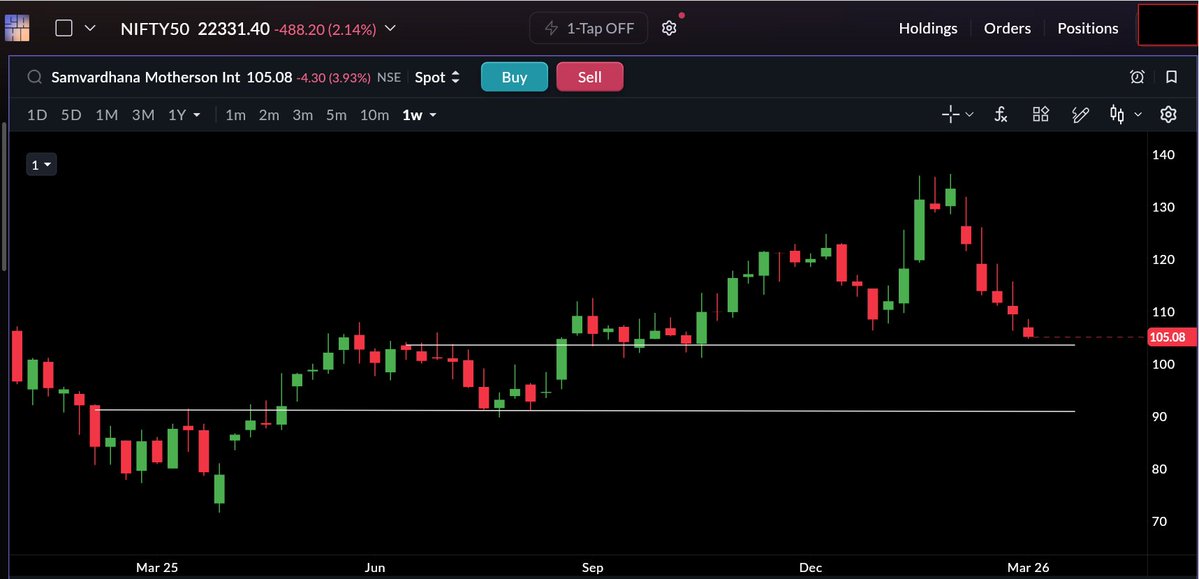This screenshot has width=1199, height=579.
Task: Expand the chevron beside the checkbox
Action: point(89,28)
